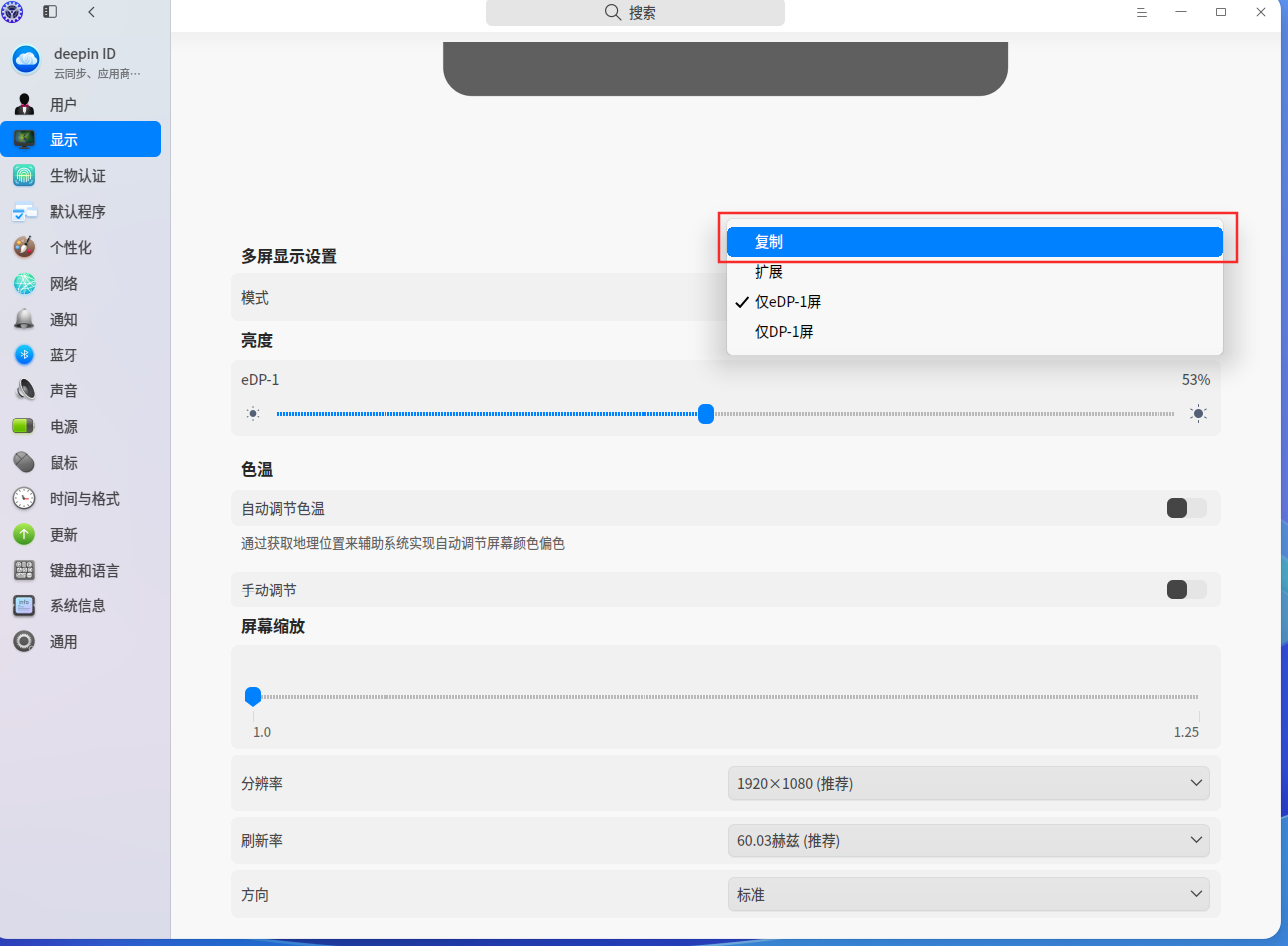The image size is (1288, 946).
Task: Open 通用 general settings
Action: (x=81, y=641)
